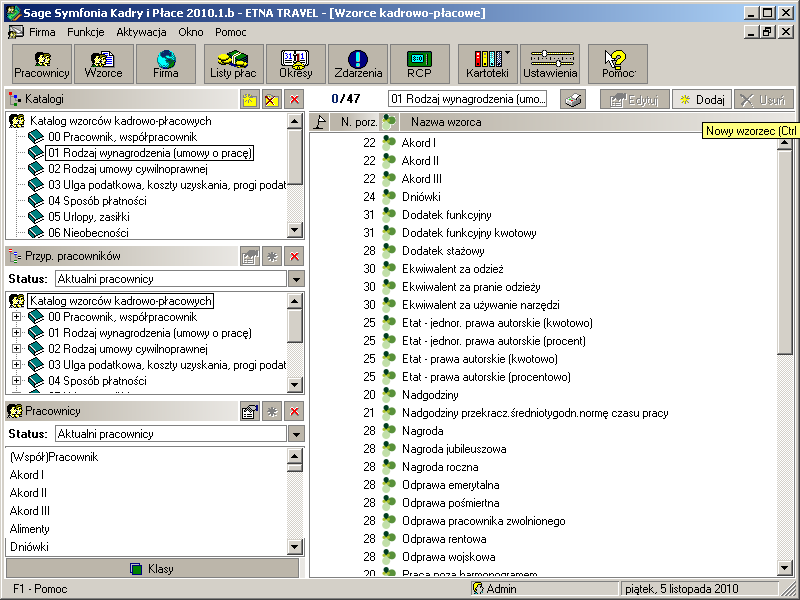Image resolution: width=800 pixels, height=600 pixels.
Task: Expand 02 Rodzaj umowy cywilnoprawnej in lower tree
Action: [16, 349]
